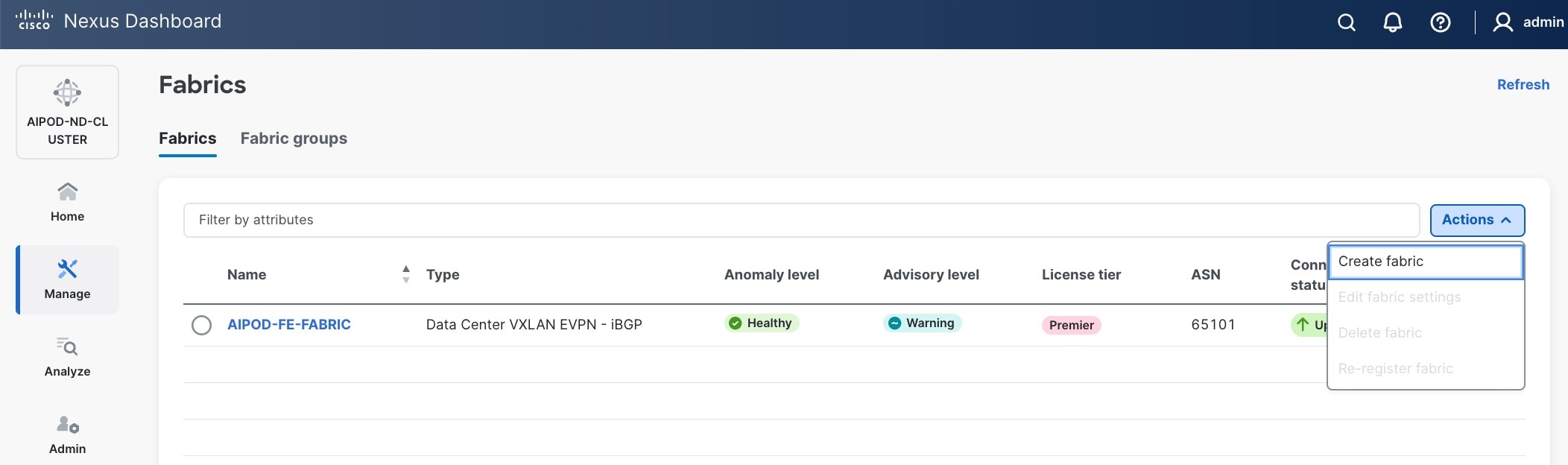Select the AIPOD-FE-FABRIC row radio button

(201, 325)
